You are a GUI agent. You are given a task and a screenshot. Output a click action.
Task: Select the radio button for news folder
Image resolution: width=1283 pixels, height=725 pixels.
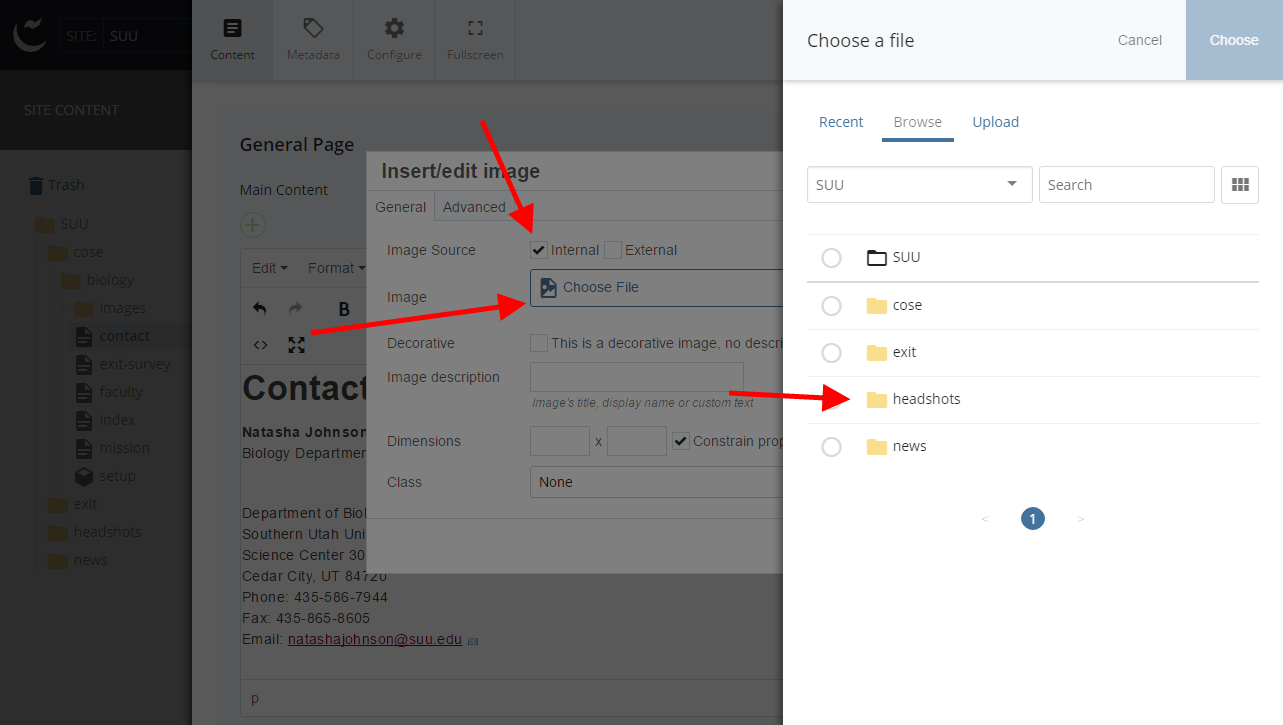831,447
